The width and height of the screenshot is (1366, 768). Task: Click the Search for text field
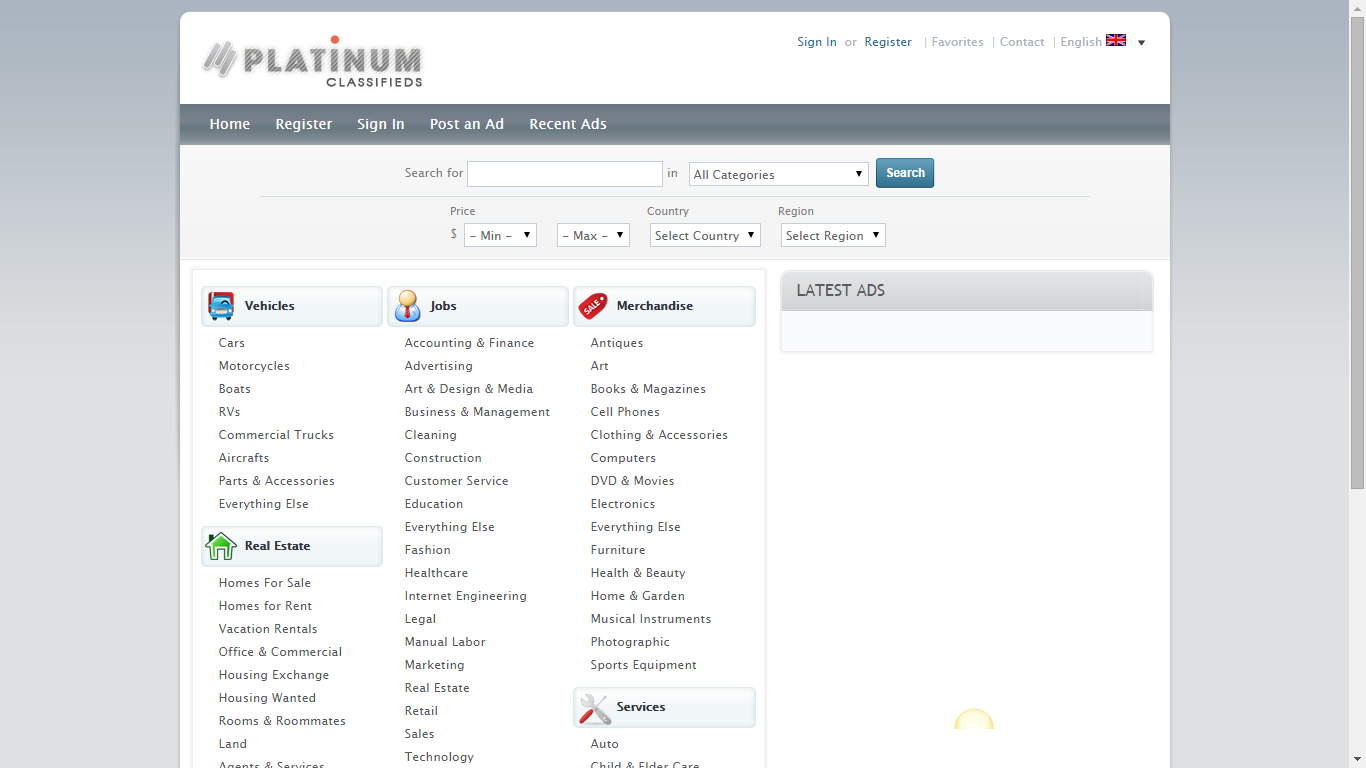pyautogui.click(x=564, y=174)
